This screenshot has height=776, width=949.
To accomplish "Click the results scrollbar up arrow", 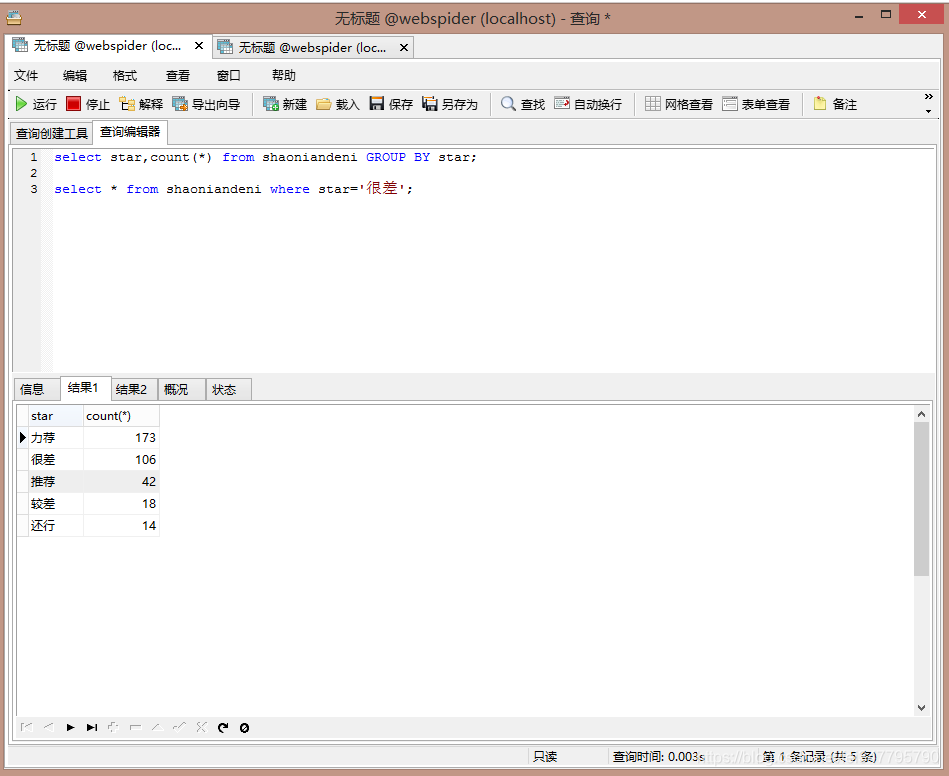I will tap(921, 414).
